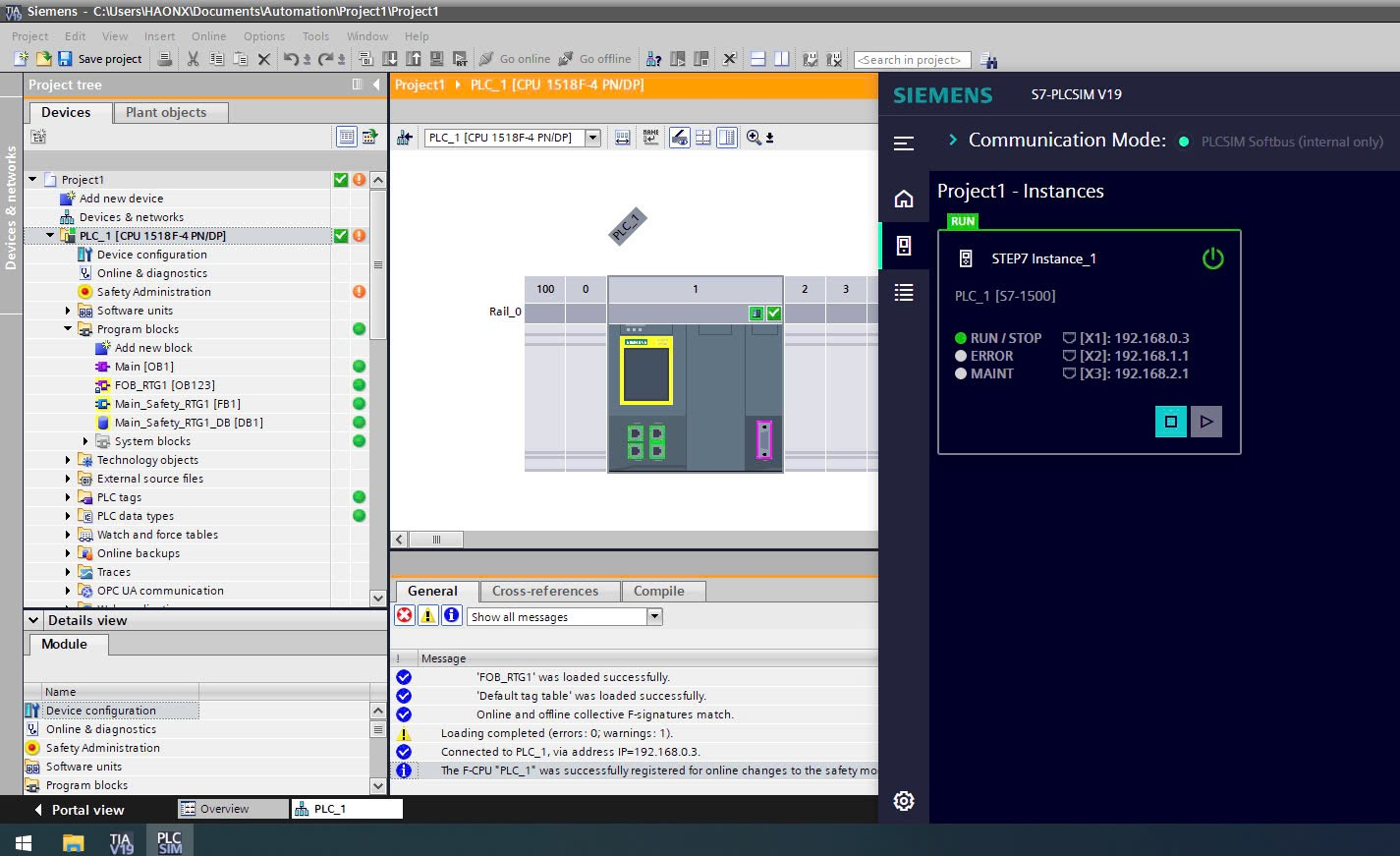Image resolution: width=1400 pixels, height=856 pixels.
Task: Open PLCSIM home page icon
Action: (x=904, y=200)
